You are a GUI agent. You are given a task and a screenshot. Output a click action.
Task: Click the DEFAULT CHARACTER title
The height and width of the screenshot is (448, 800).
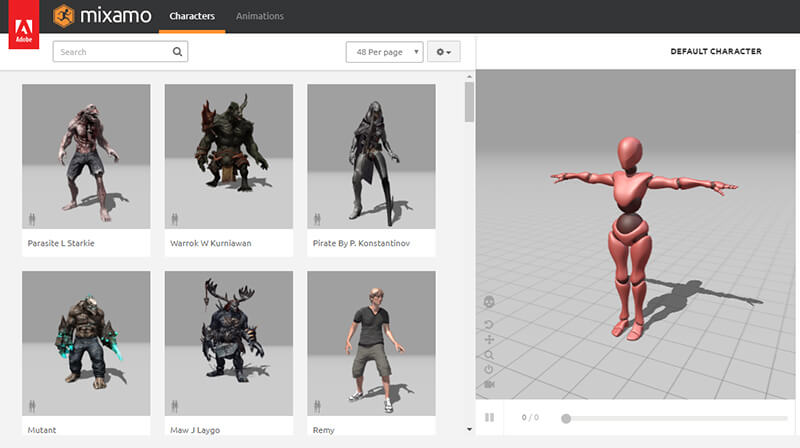[716, 51]
